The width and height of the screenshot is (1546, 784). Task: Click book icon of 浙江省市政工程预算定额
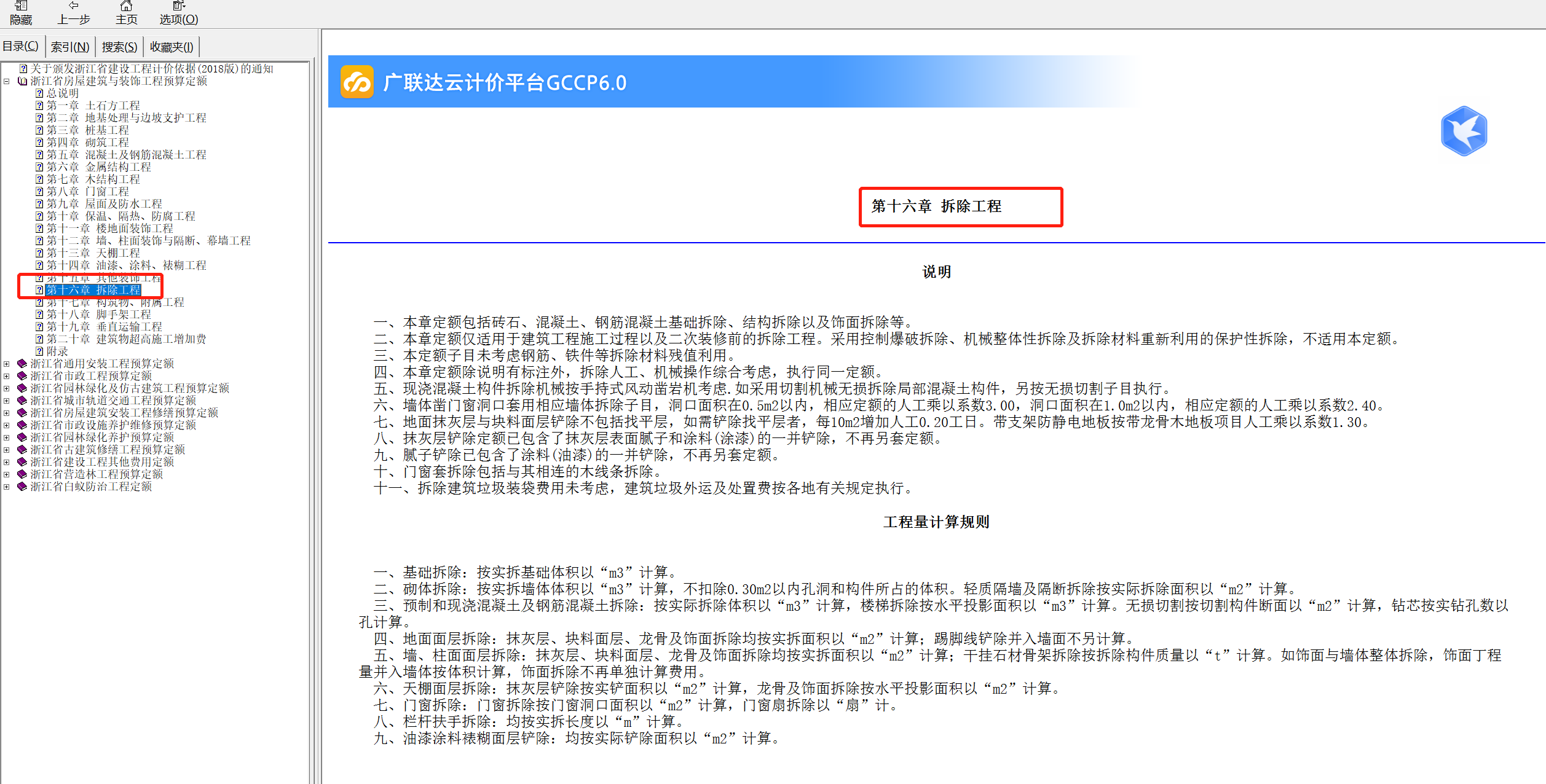[x=22, y=376]
